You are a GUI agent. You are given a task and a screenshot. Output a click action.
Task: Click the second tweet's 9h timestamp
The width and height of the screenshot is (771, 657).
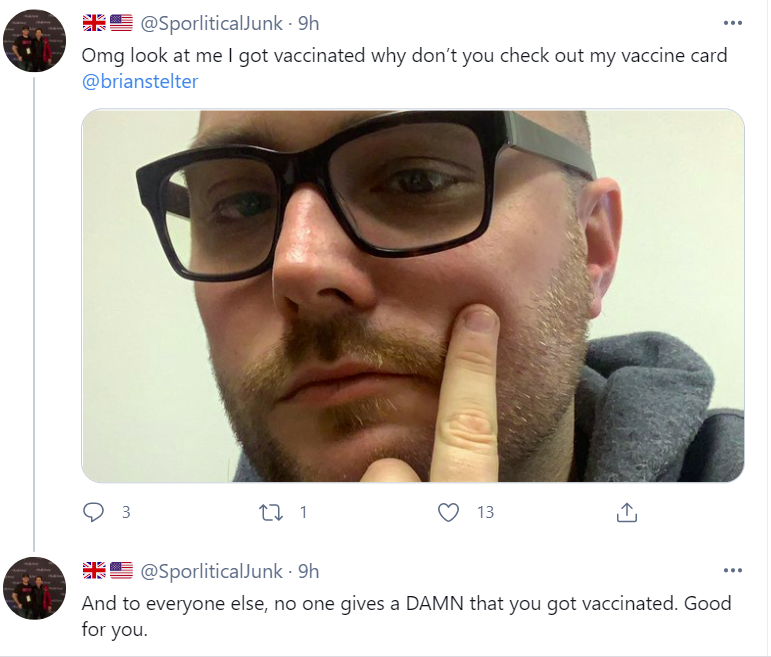[308, 571]
